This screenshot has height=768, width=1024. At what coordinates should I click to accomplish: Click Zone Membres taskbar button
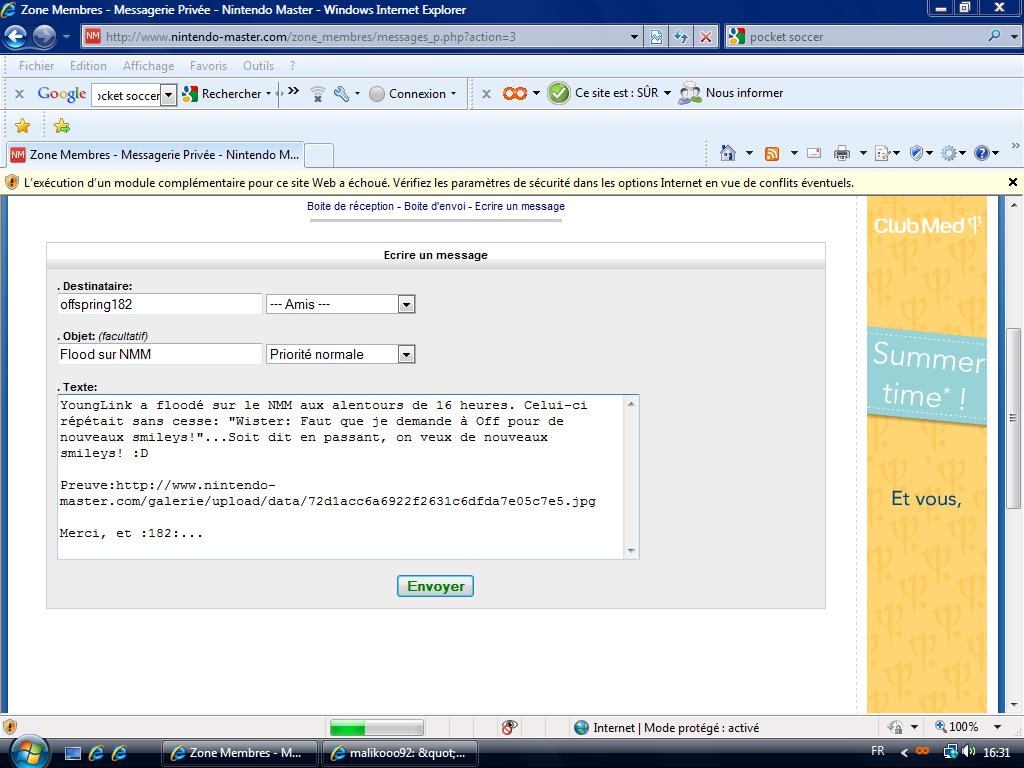[239, 753]
